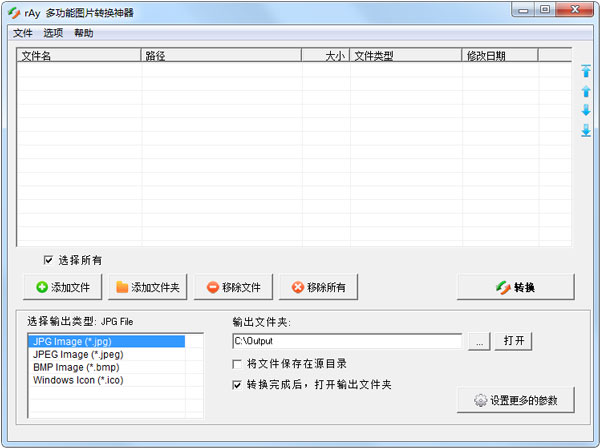Move selected file down one position arrow

pos(586,110)
